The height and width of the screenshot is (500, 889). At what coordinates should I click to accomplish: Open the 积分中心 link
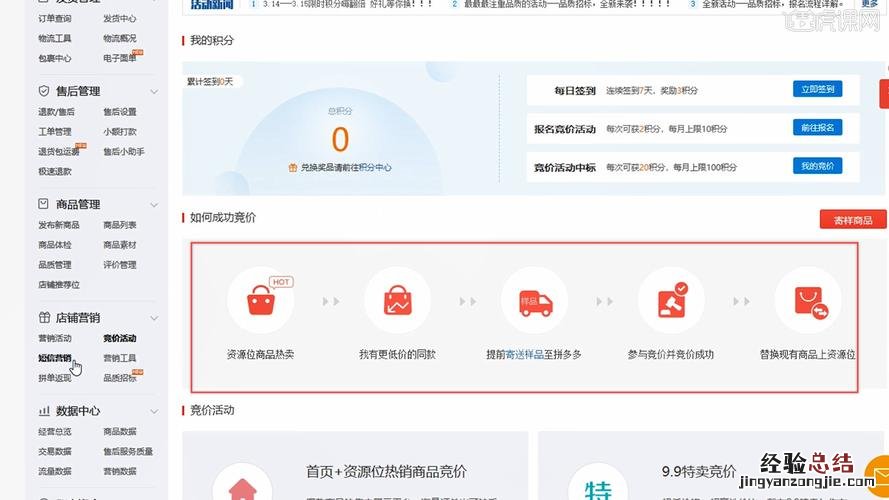point(375,168)
